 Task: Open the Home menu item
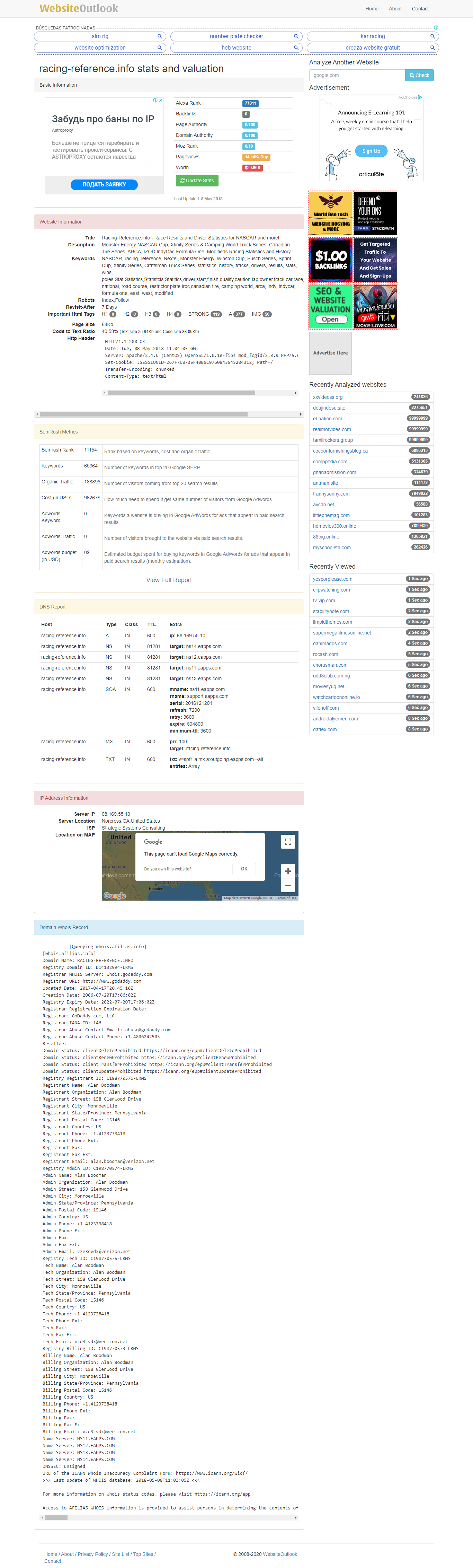coord(372,9)
